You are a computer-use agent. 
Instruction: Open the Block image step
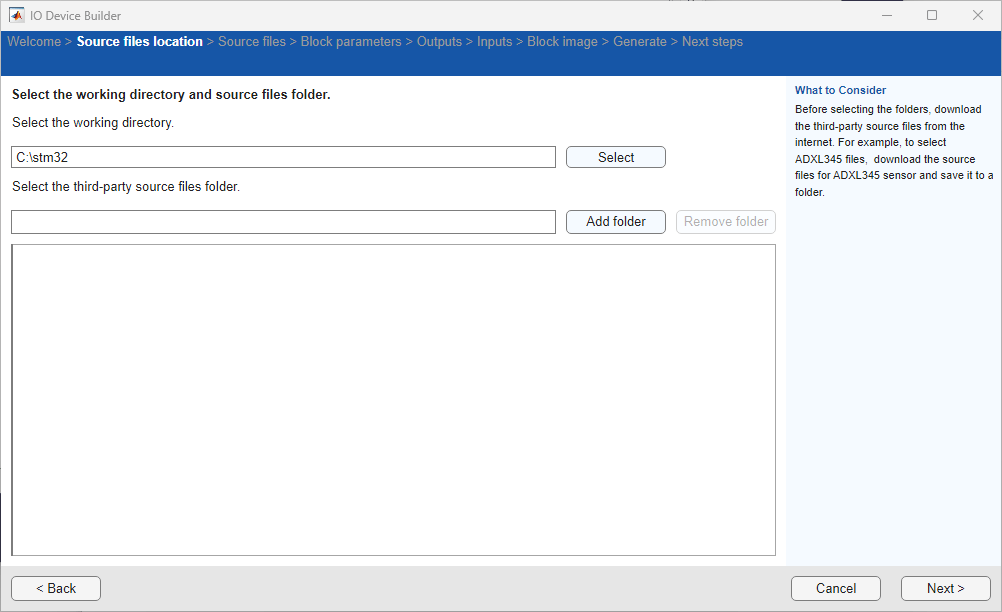pos(562,42)
